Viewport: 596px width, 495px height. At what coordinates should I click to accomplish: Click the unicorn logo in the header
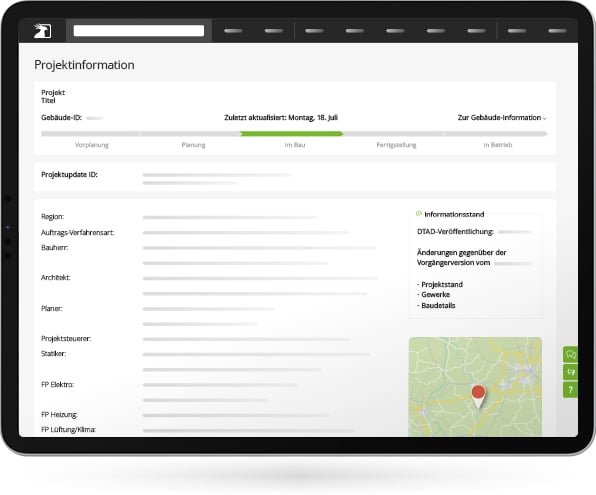pos(42,30)
